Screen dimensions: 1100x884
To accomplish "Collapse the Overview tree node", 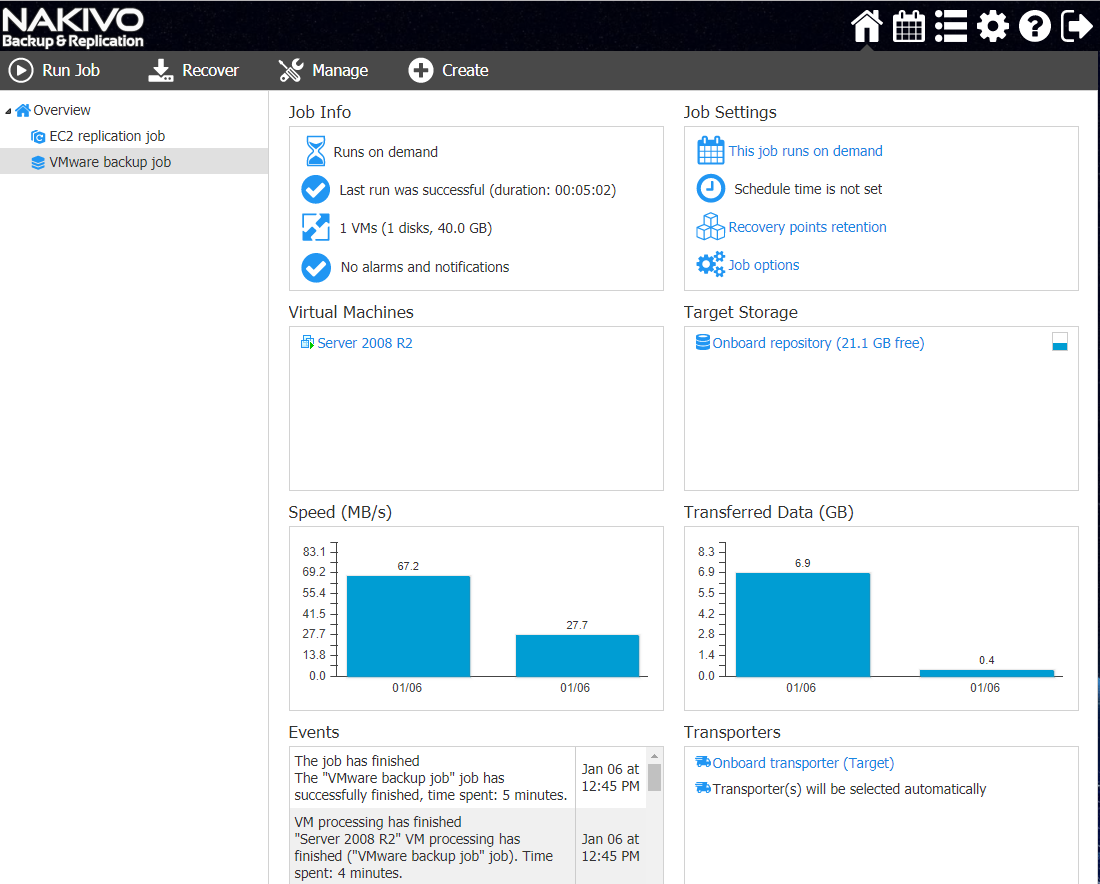I will click(8, 111).
